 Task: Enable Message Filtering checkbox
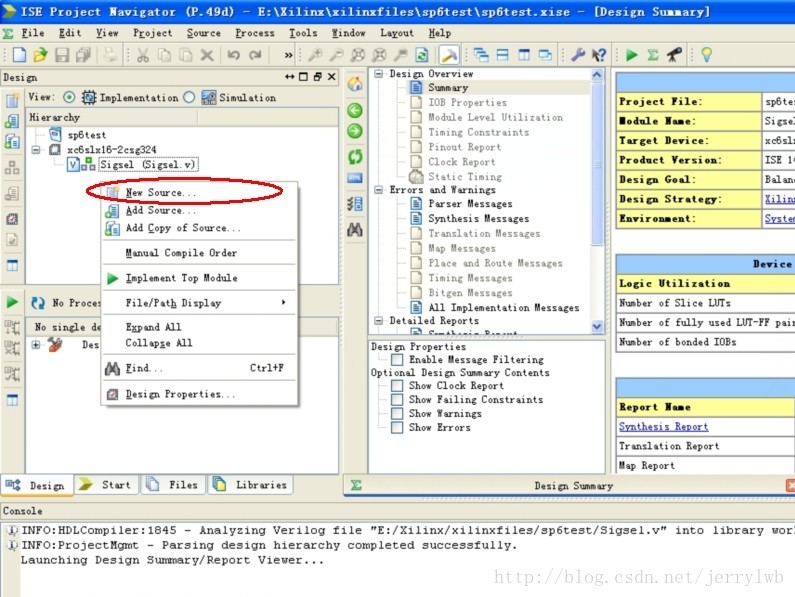click(397, 360)
